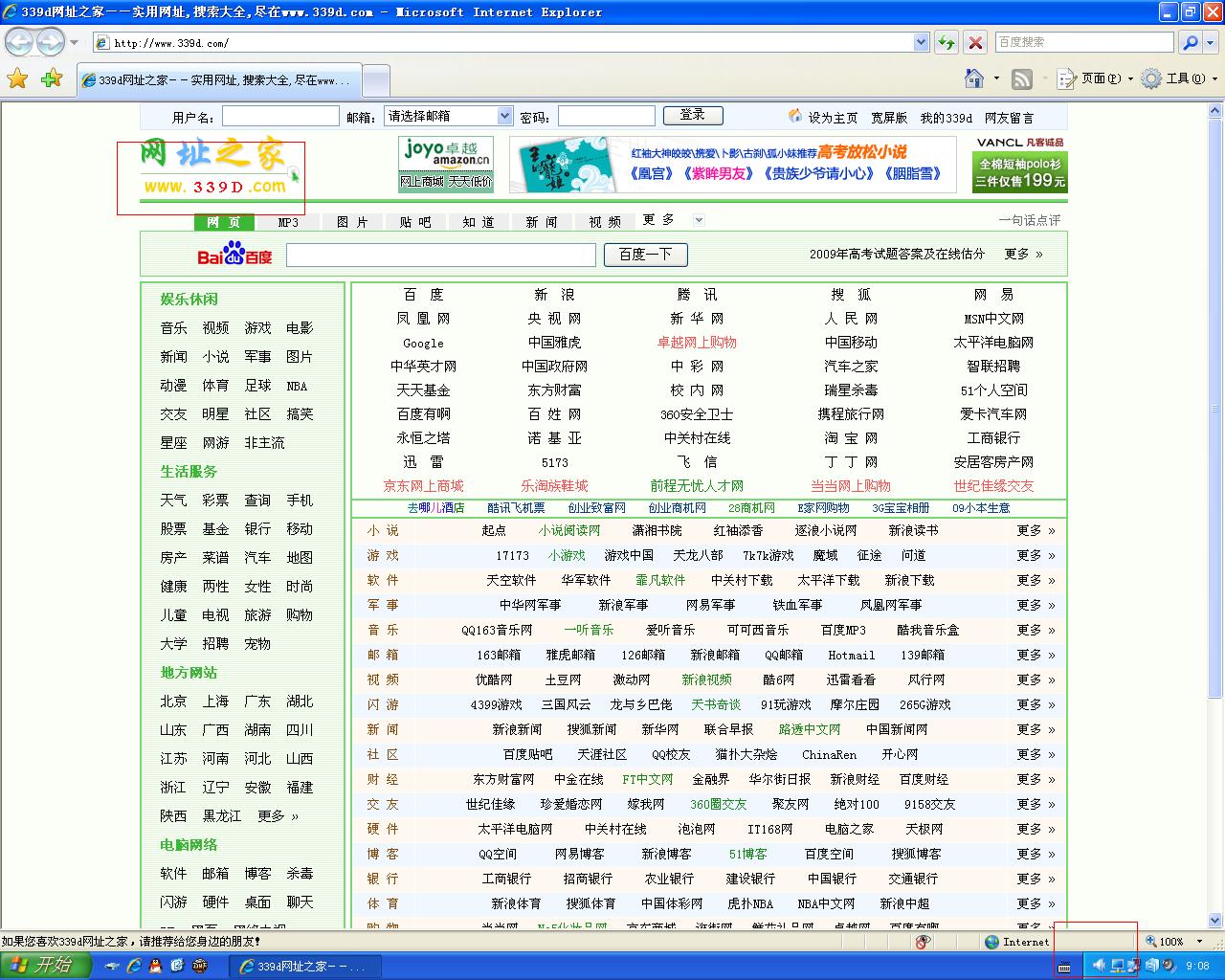1225x980 pixels.
Task: Click the Add to Favorites icon
Action: tap(52, 78)
